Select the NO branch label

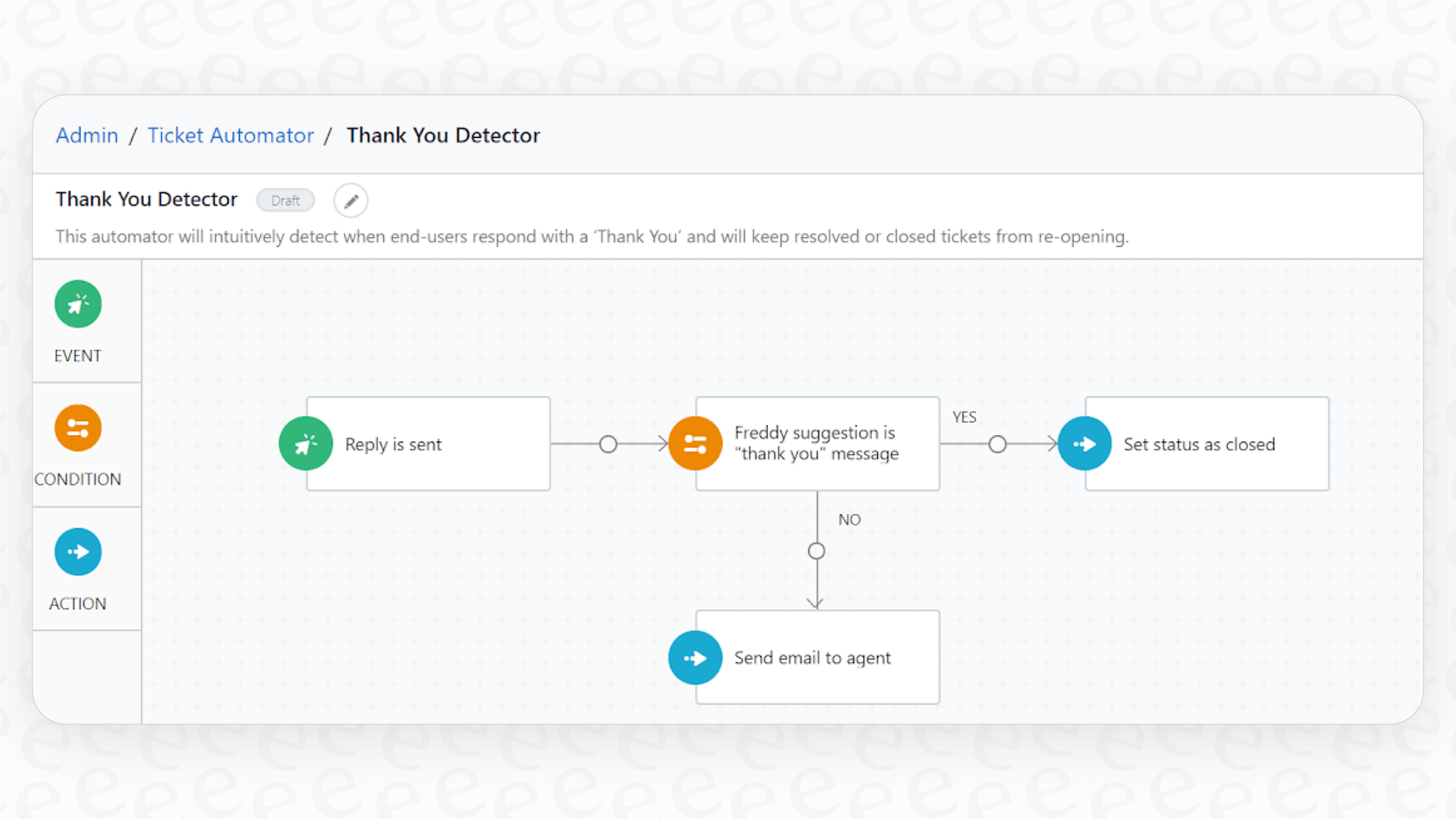[x=849, y=520]
